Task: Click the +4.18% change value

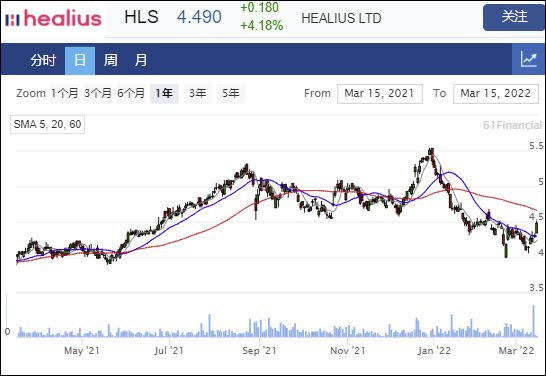Action: point(262,25)
